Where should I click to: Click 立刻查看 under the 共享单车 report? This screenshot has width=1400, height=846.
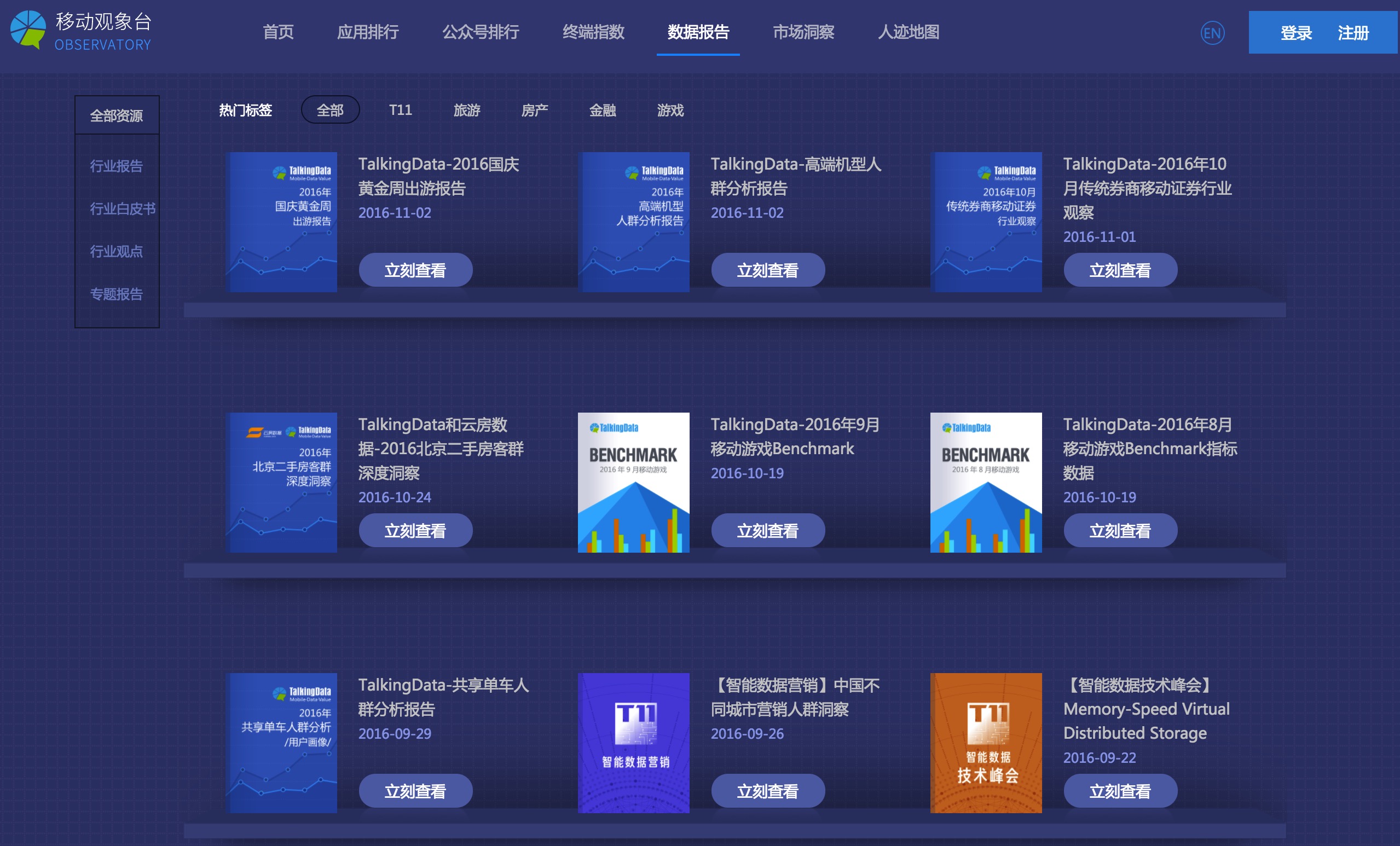415,790
